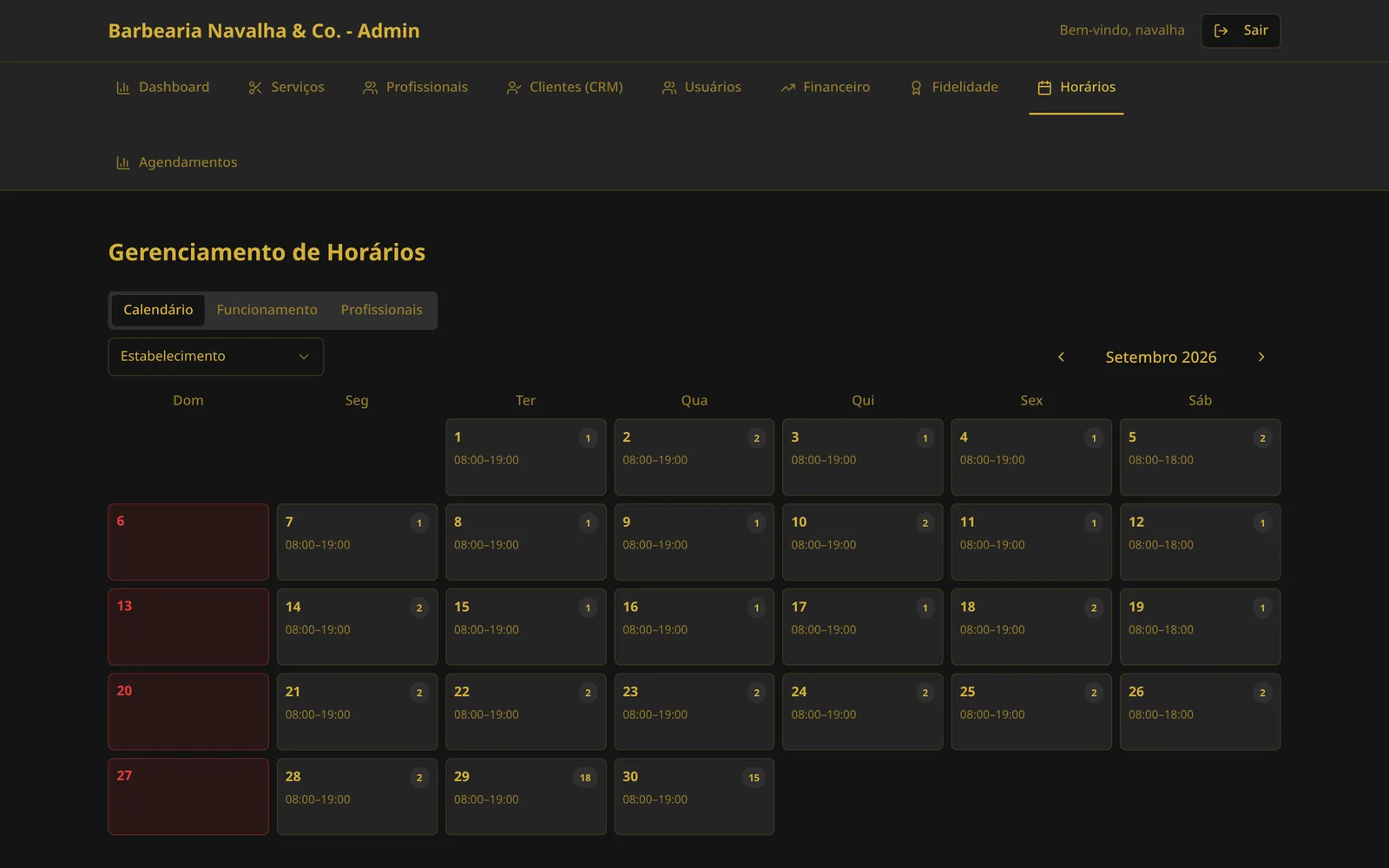Open the Agendamentos menu item
Image resolution: width=1389 pixels, height=868 pixels.
click(x=177, y=163)
